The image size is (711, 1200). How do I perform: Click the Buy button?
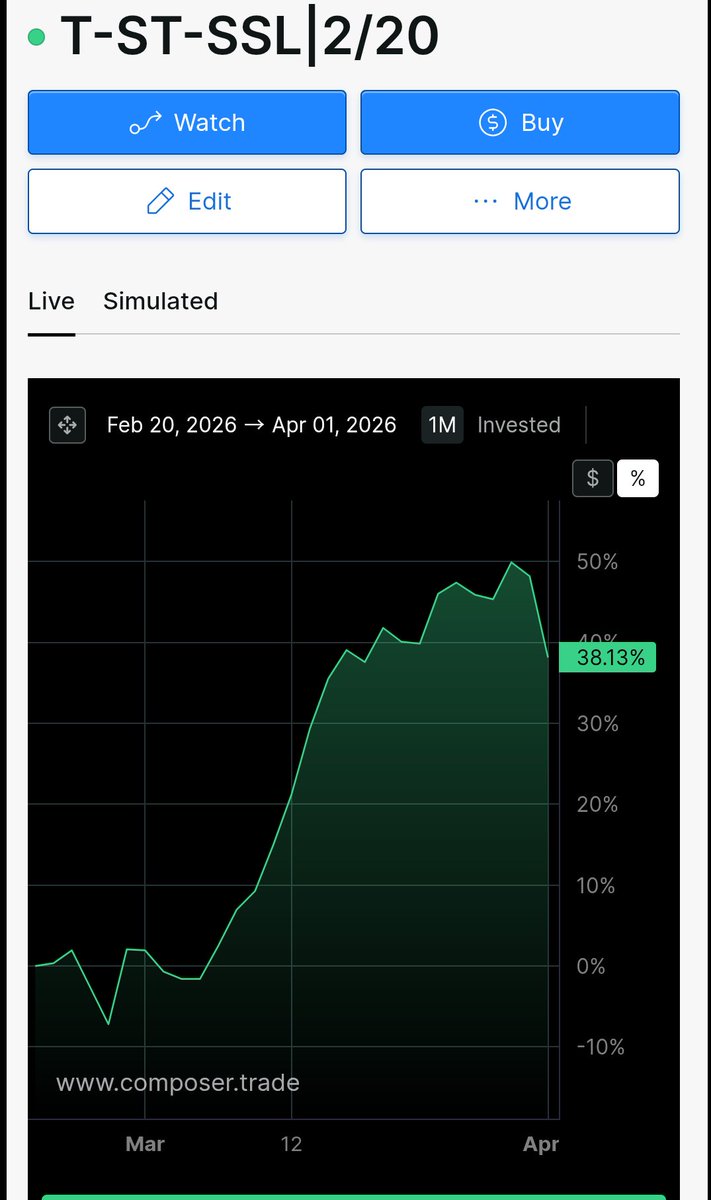click(520, 123)
